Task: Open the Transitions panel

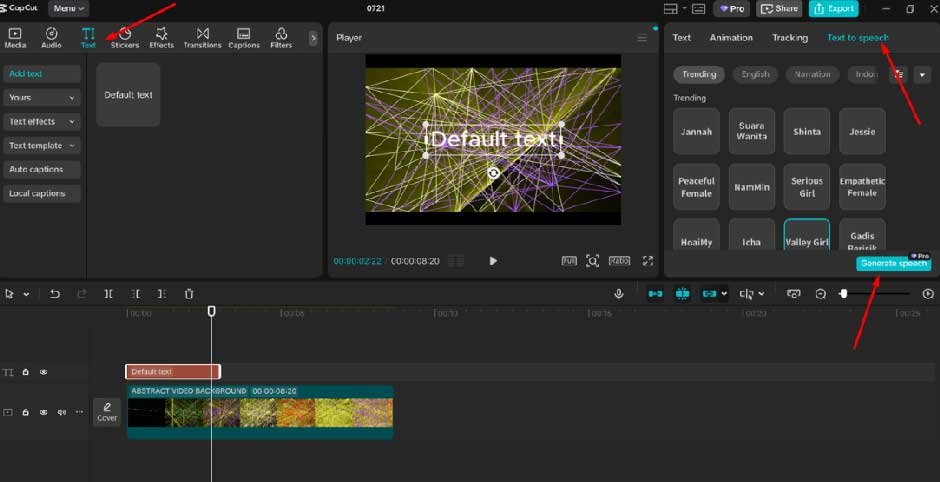Action: [202, 38]
